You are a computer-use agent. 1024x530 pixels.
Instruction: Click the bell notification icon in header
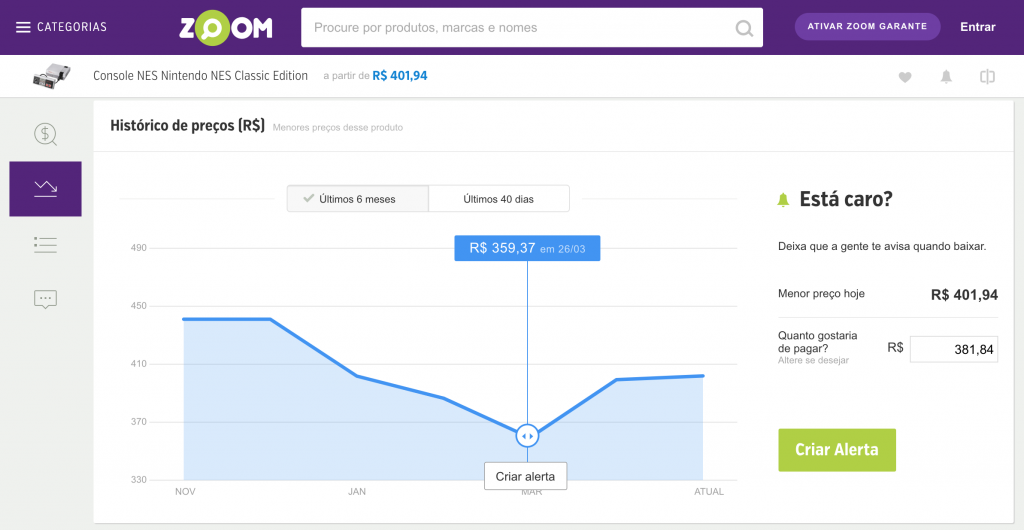tap(946, 77)
